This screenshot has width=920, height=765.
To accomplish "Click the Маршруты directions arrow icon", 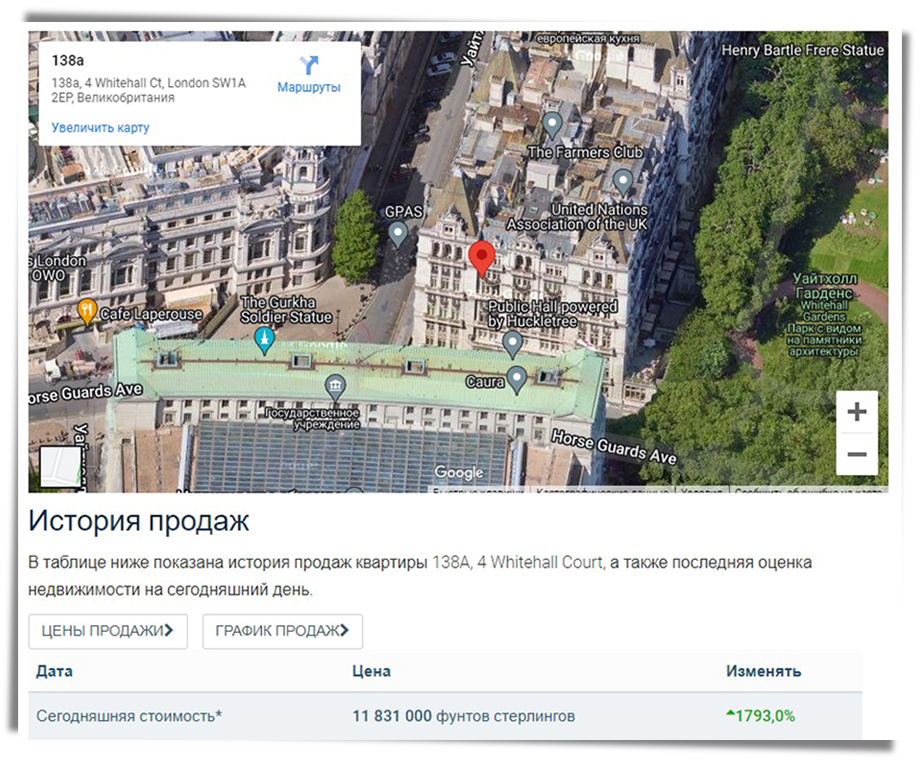I will [309, 65].
